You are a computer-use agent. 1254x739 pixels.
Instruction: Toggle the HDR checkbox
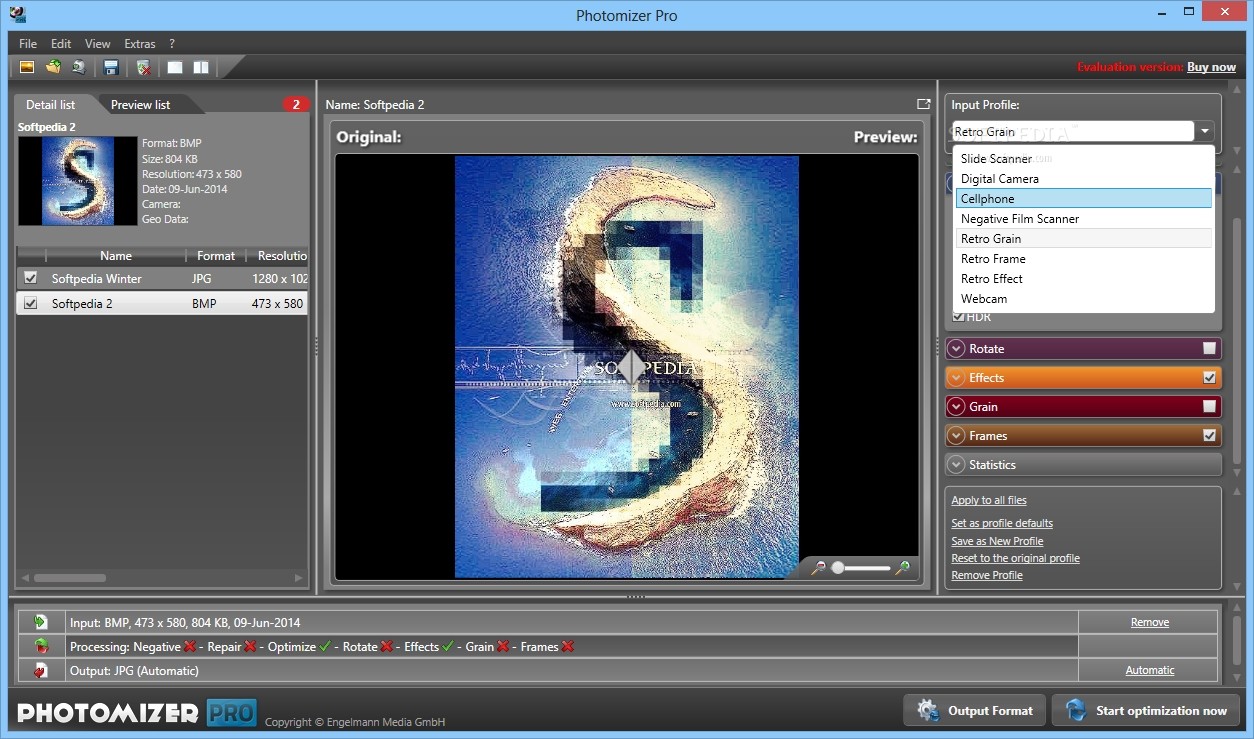[958, 317]
